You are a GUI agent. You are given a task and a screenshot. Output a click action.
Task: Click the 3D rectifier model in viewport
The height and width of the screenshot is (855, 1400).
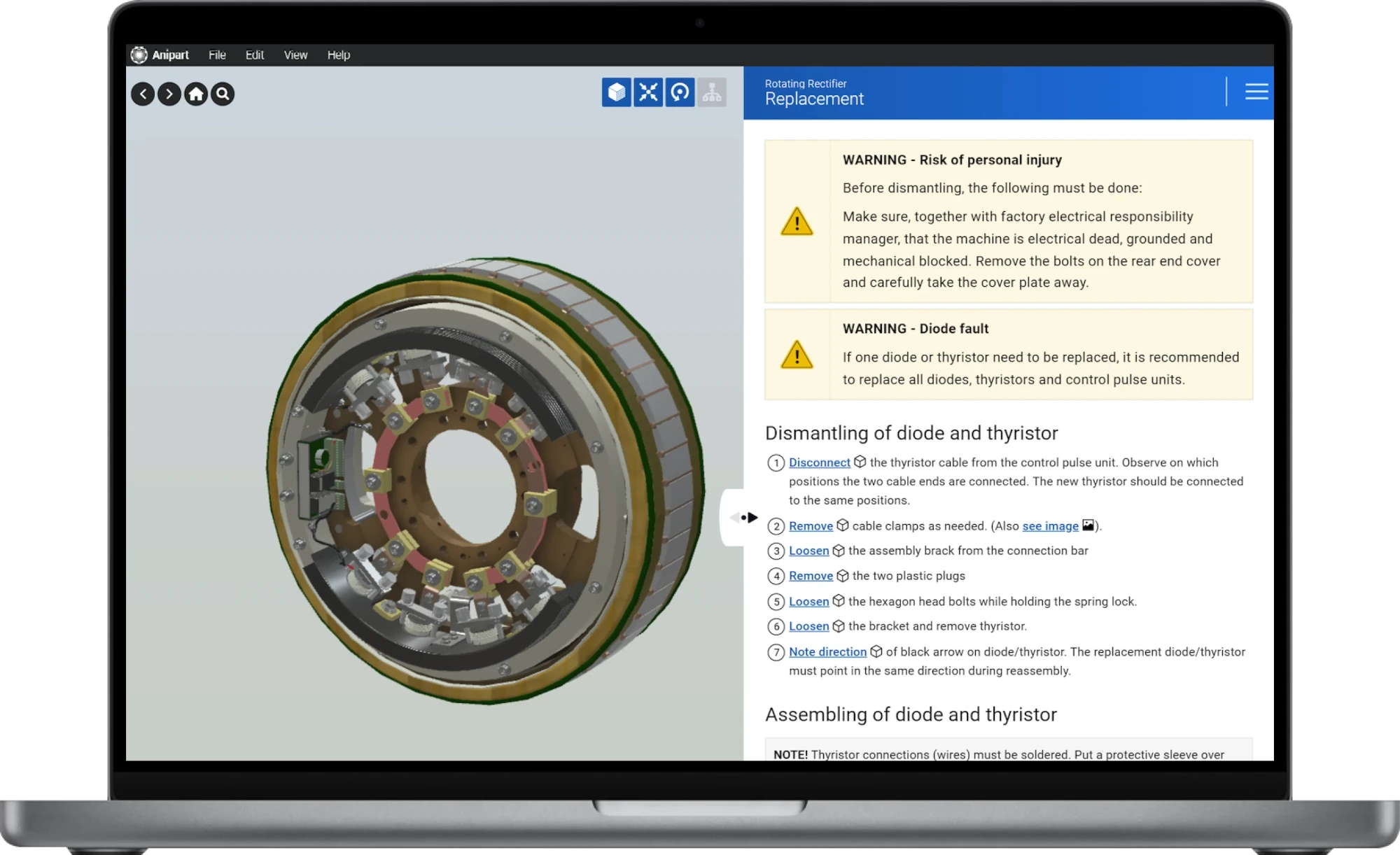(485, 480)
